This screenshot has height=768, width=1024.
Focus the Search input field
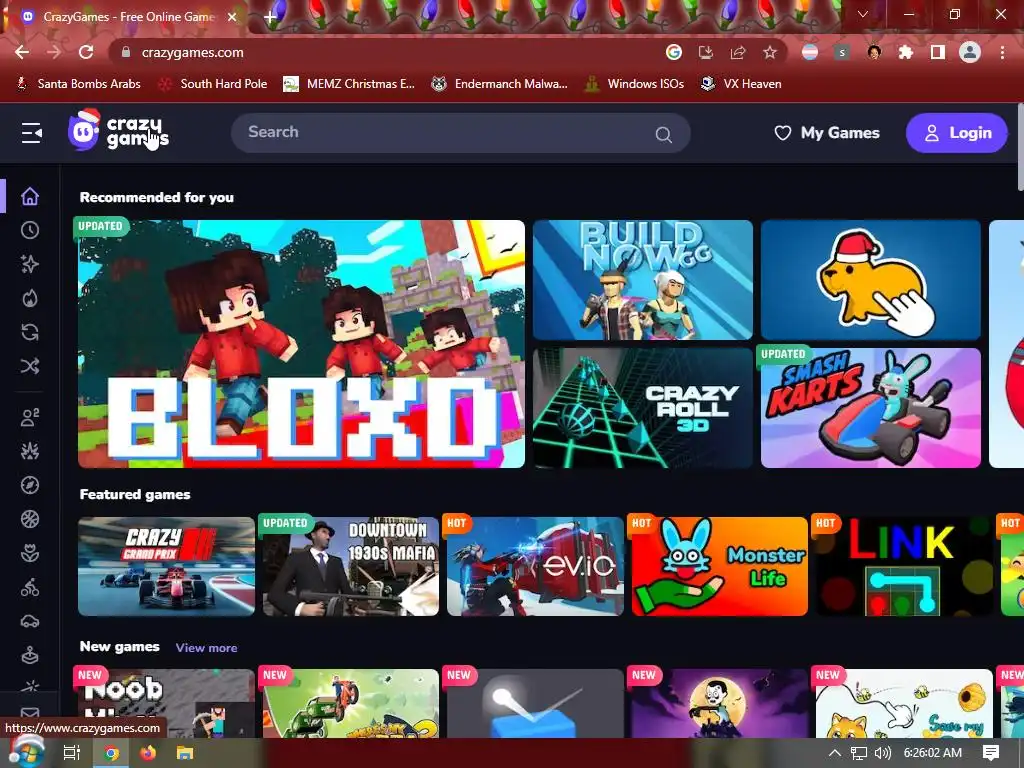[x=460, y=133]
